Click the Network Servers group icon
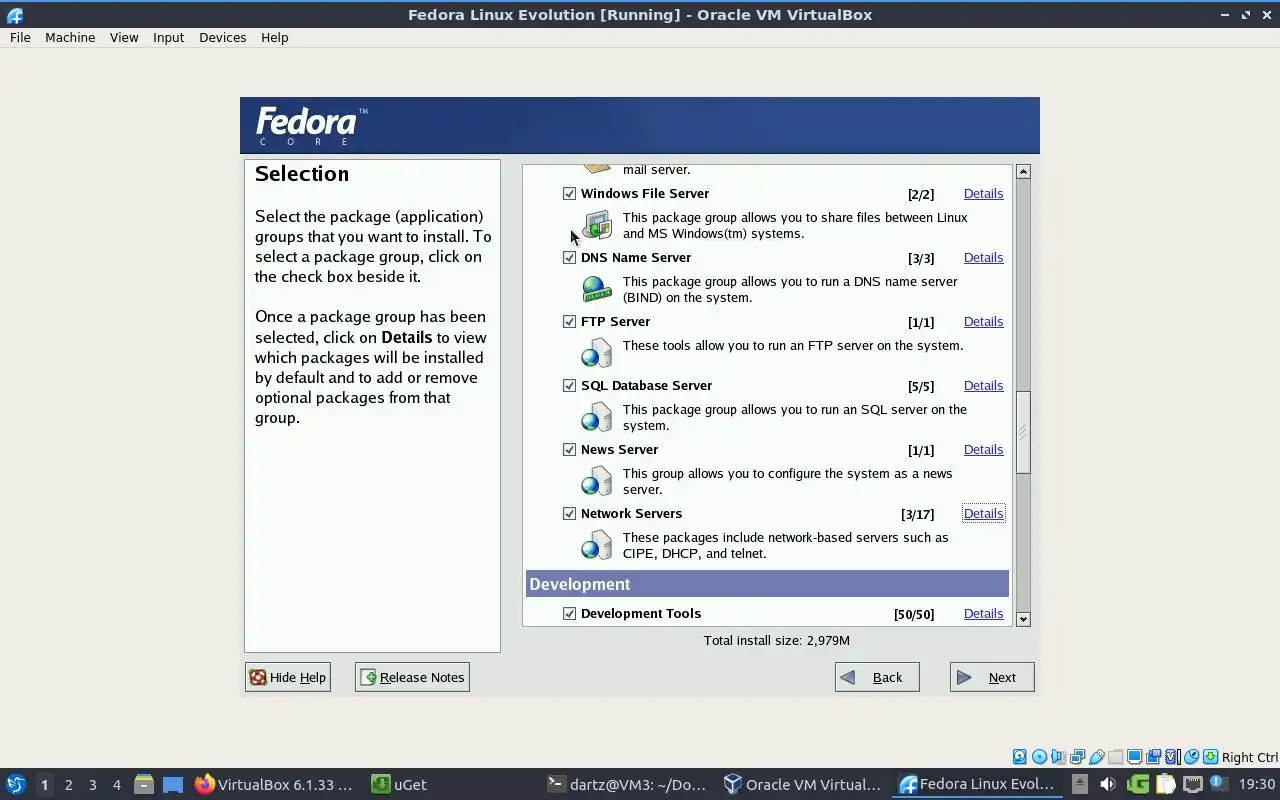Screen dimensions: 1280x800 point(597,544)
